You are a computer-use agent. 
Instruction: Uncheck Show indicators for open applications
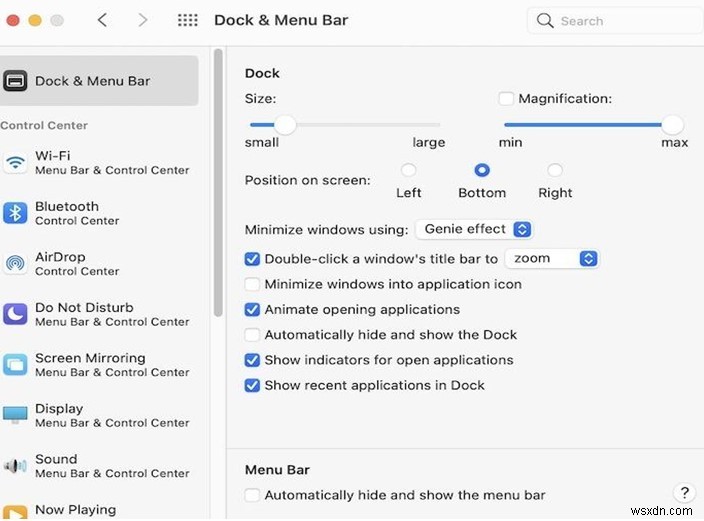[x=252, y=360]
